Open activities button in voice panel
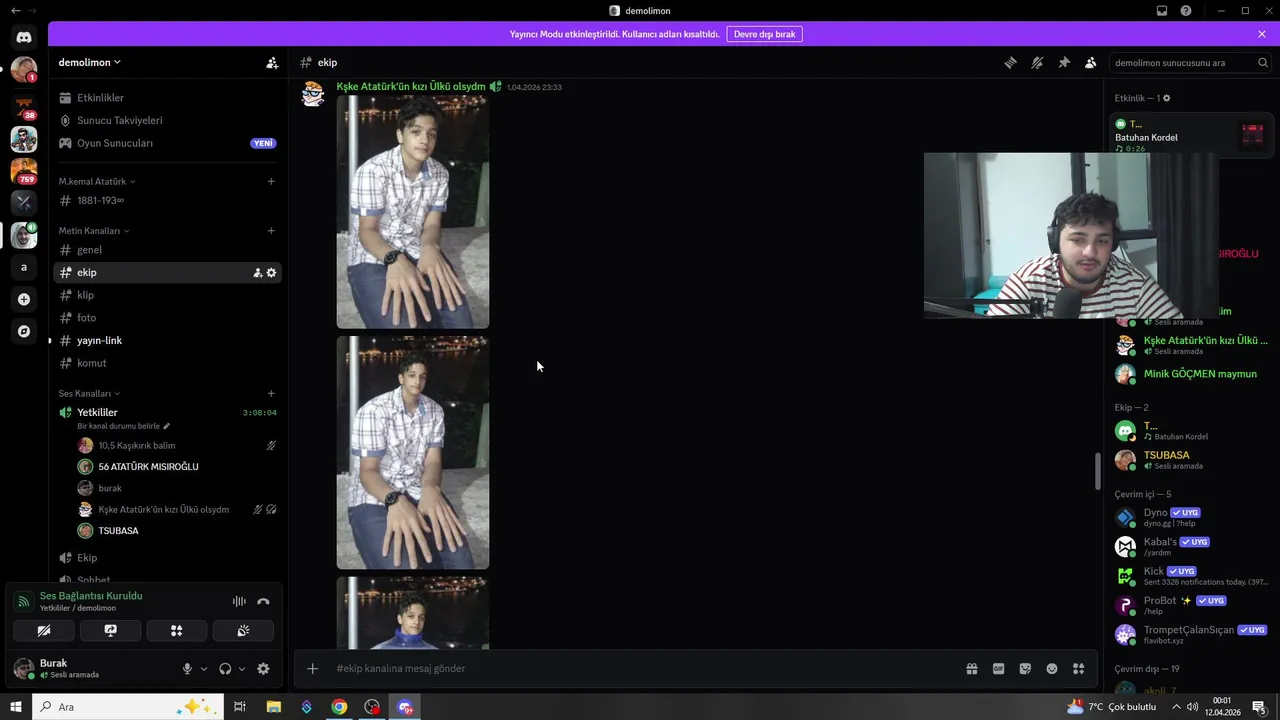This screenshot has width=1280, height=720. [177, 631]
